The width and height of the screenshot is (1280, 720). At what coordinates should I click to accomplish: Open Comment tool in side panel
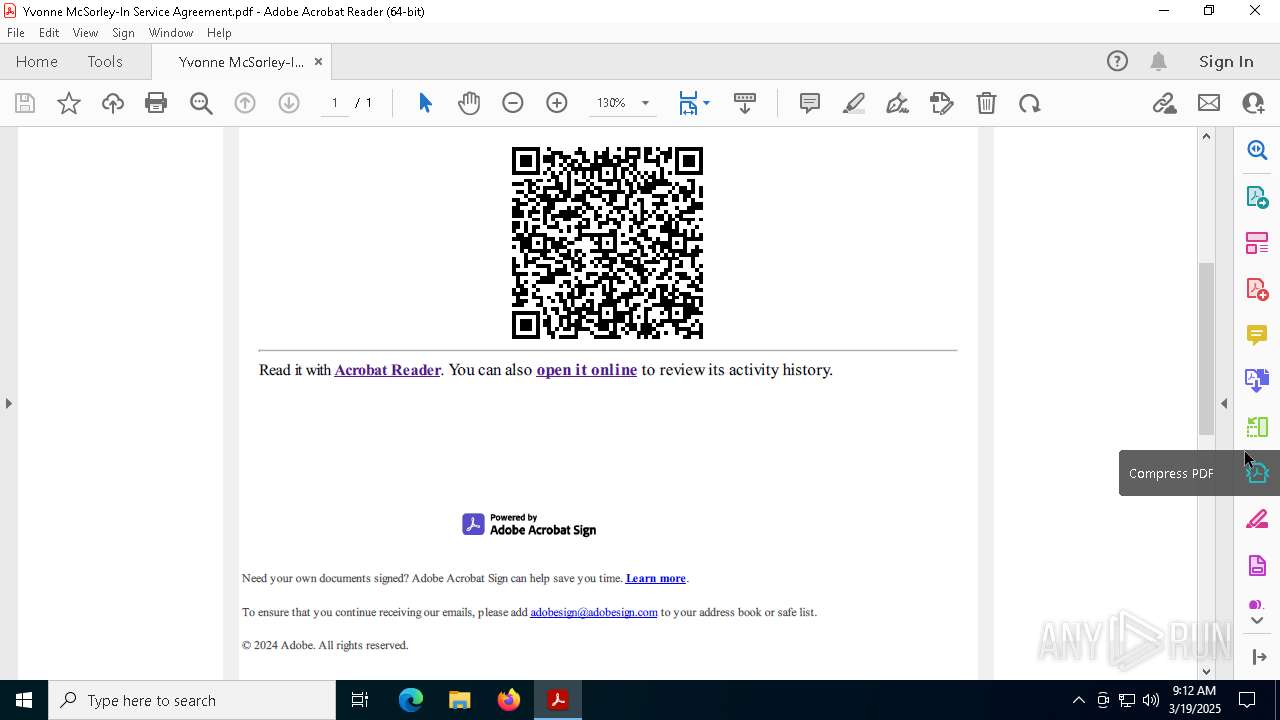[1257, 335]
